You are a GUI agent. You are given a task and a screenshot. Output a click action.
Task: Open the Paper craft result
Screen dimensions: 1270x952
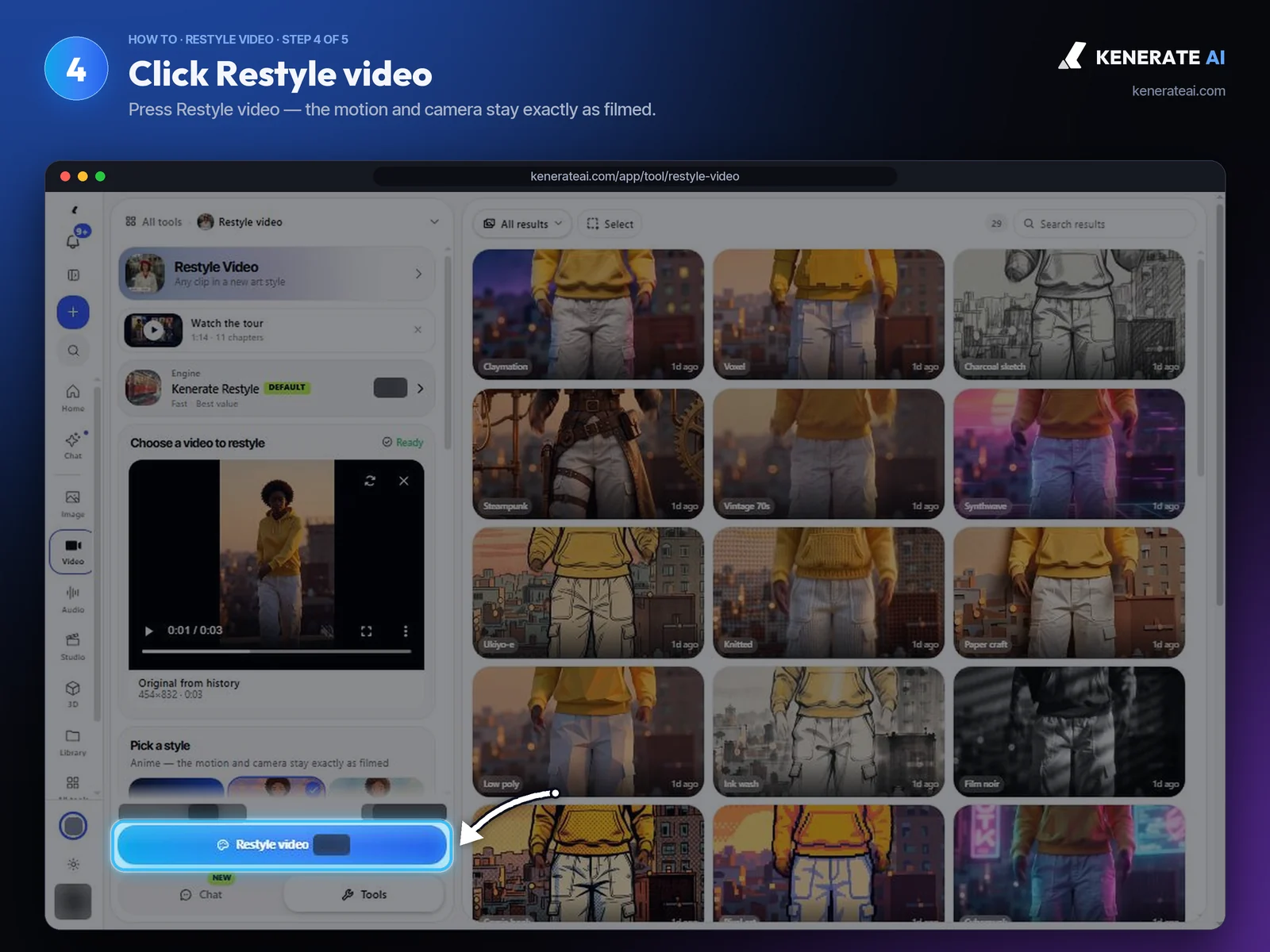(x=1069, y=593)
